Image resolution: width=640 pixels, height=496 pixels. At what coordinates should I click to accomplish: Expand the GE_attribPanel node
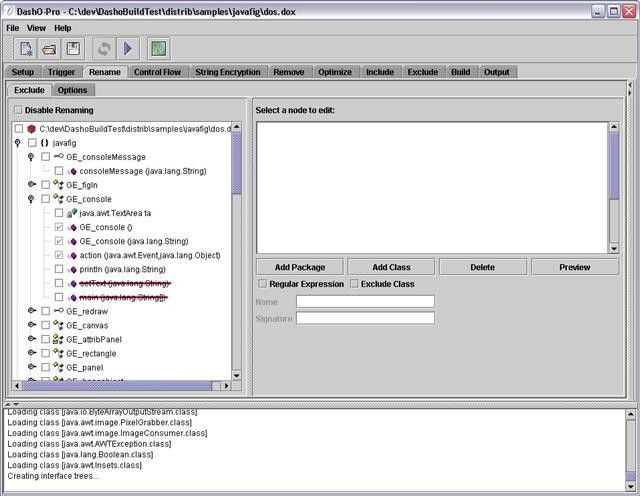tap(31, 339)
